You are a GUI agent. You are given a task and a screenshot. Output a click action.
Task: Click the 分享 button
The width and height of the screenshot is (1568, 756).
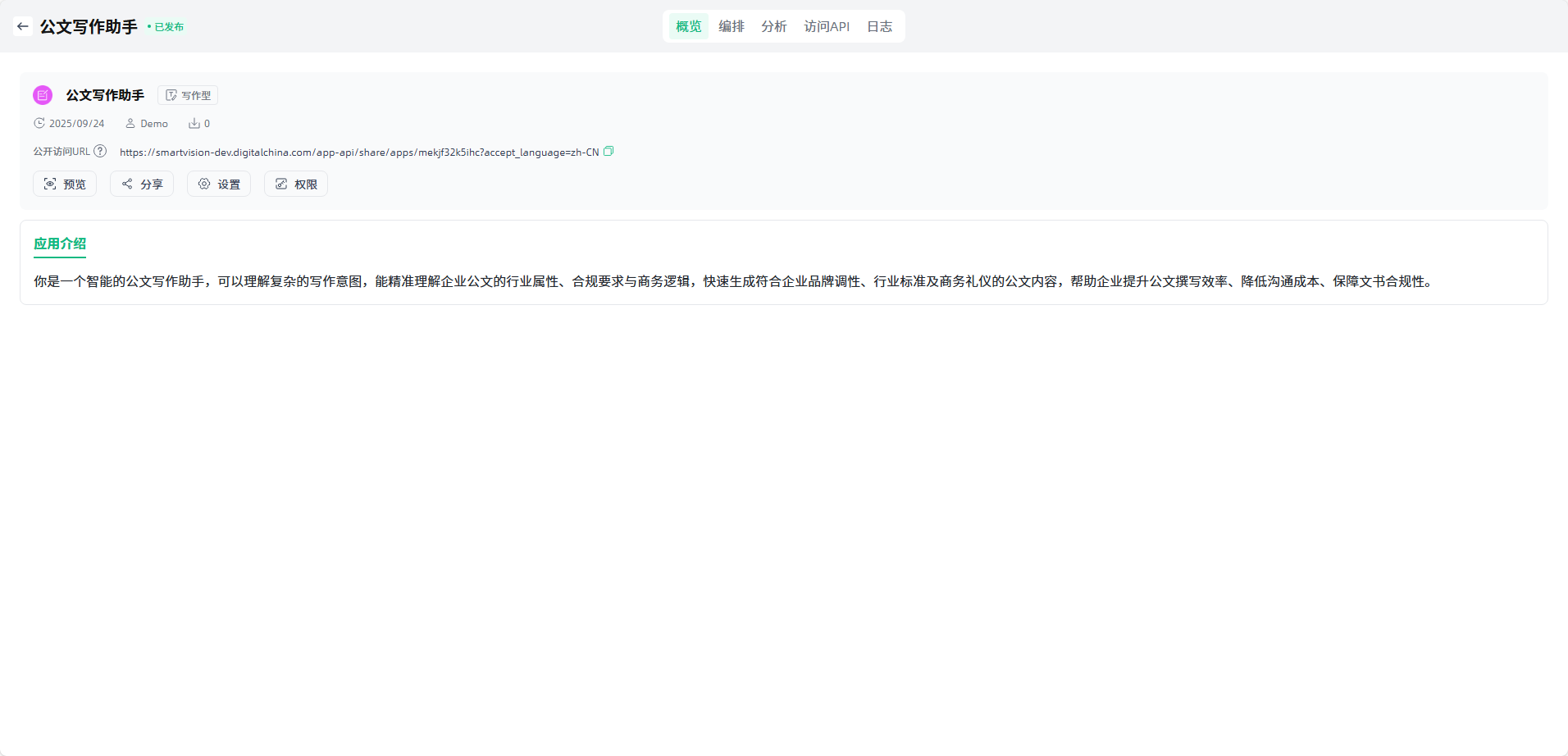tap(142, 184)
